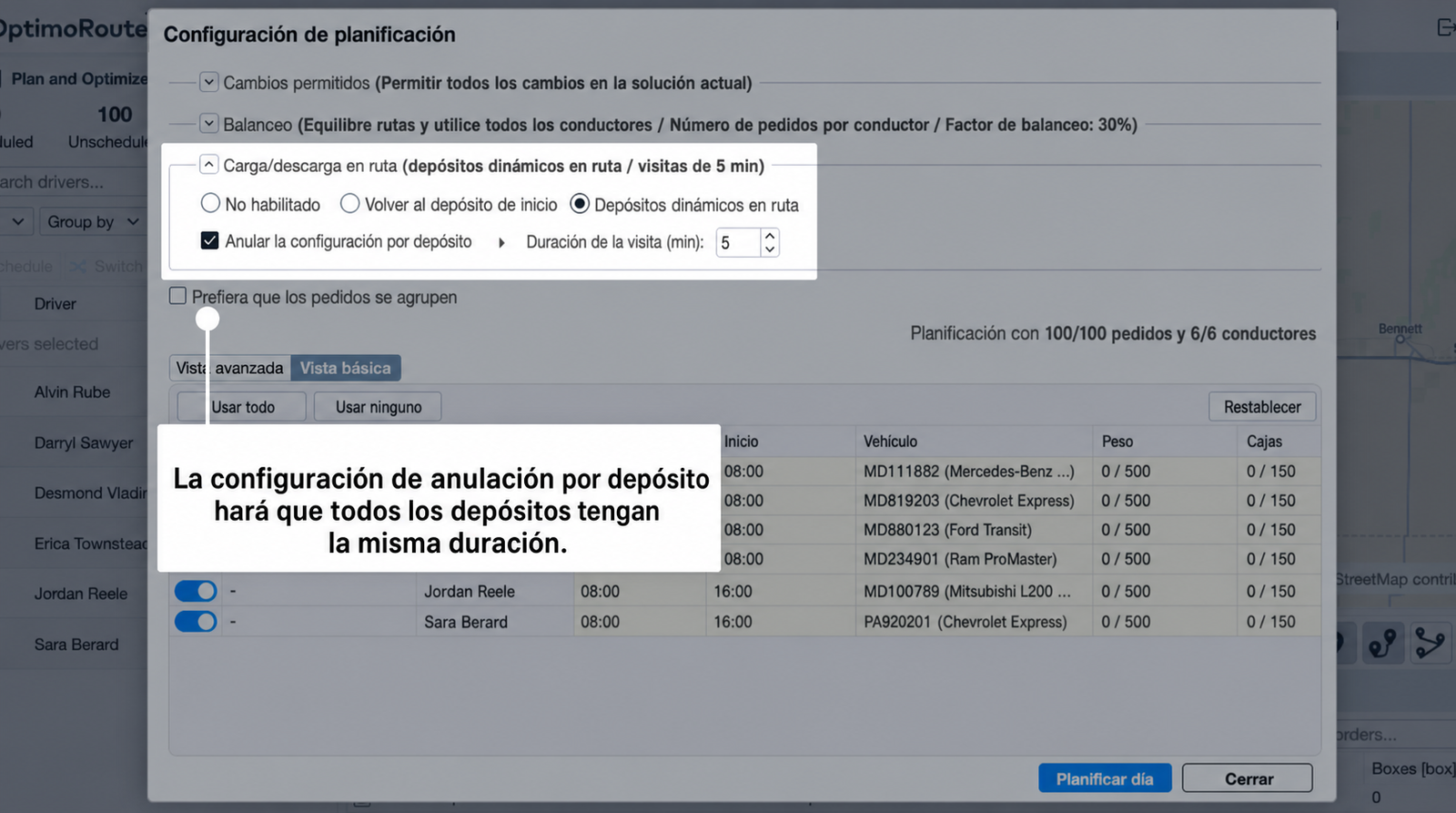The width and height of the screenshot is (1456, 813).
Task: Click the branching route map icon
Action: [x=1431, y=643]
